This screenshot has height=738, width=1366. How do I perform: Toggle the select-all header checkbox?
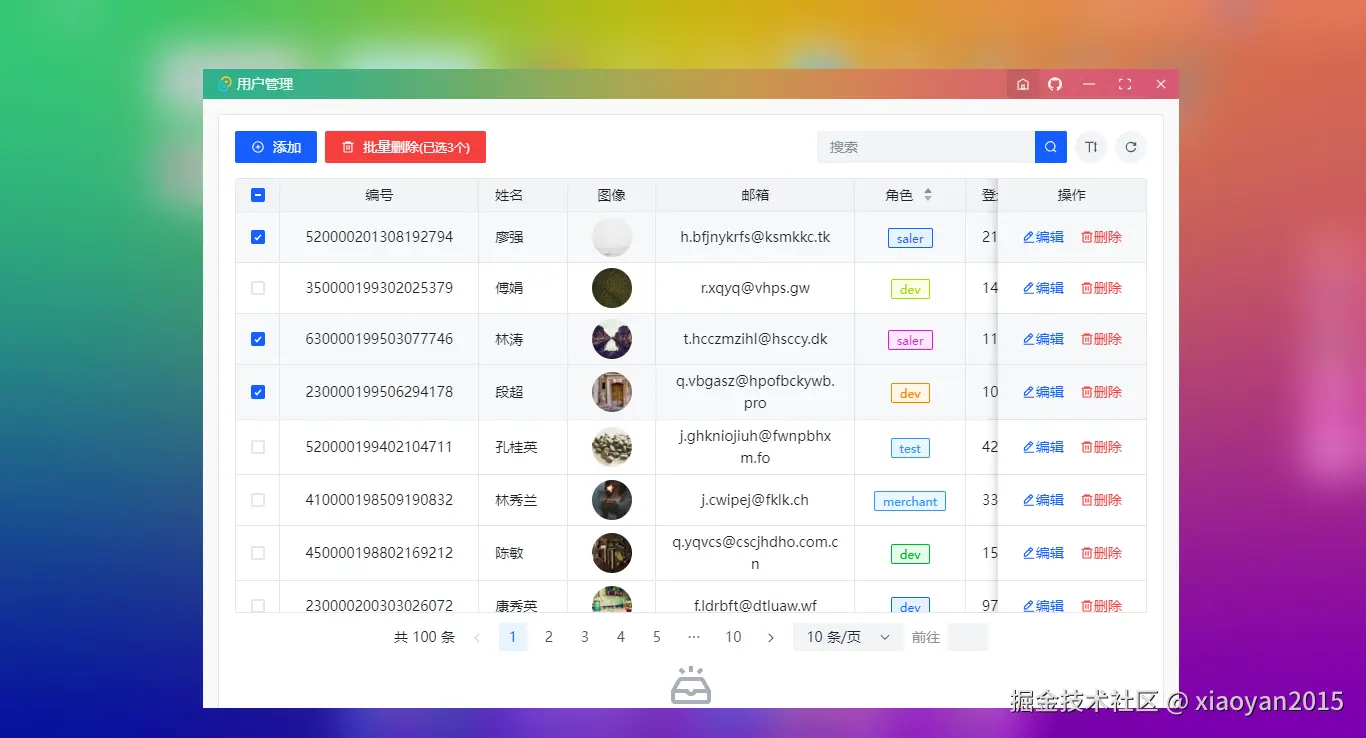tap(258, 195)
